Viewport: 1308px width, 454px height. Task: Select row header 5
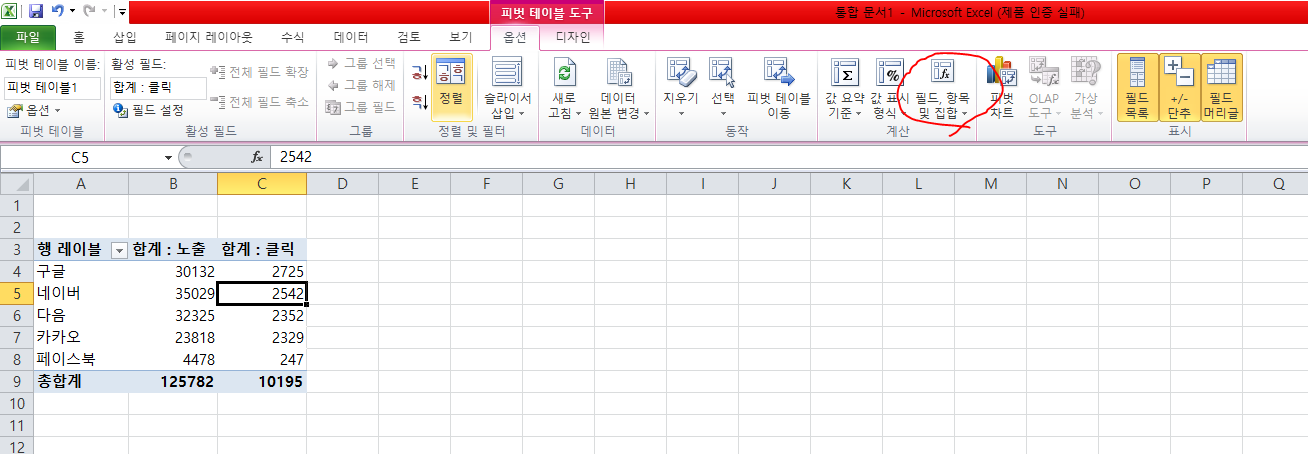click(16, 294)
